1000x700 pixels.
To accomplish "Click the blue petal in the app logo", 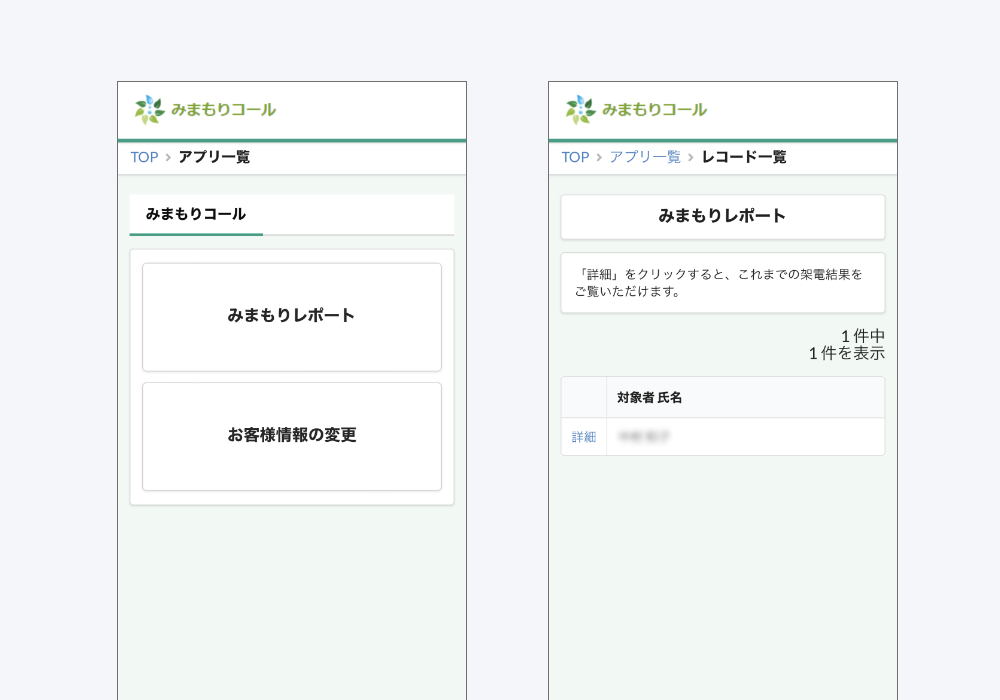I will (x=150, y=99).
